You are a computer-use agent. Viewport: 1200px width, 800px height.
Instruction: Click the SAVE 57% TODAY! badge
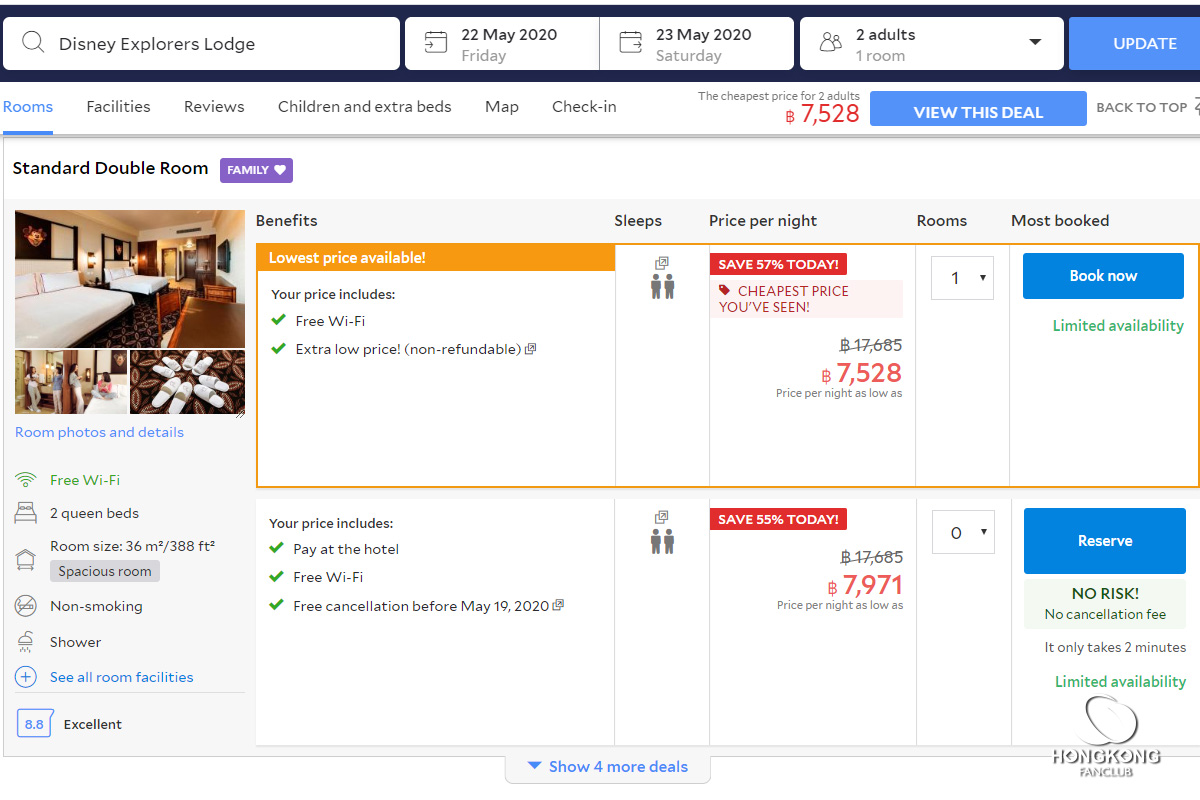[778, 264]
